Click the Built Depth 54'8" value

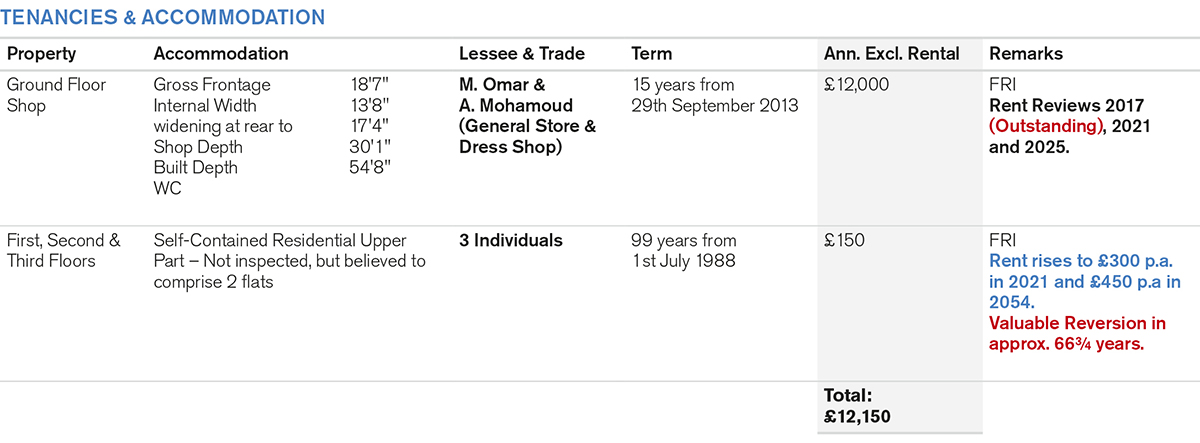coord(362,167)
